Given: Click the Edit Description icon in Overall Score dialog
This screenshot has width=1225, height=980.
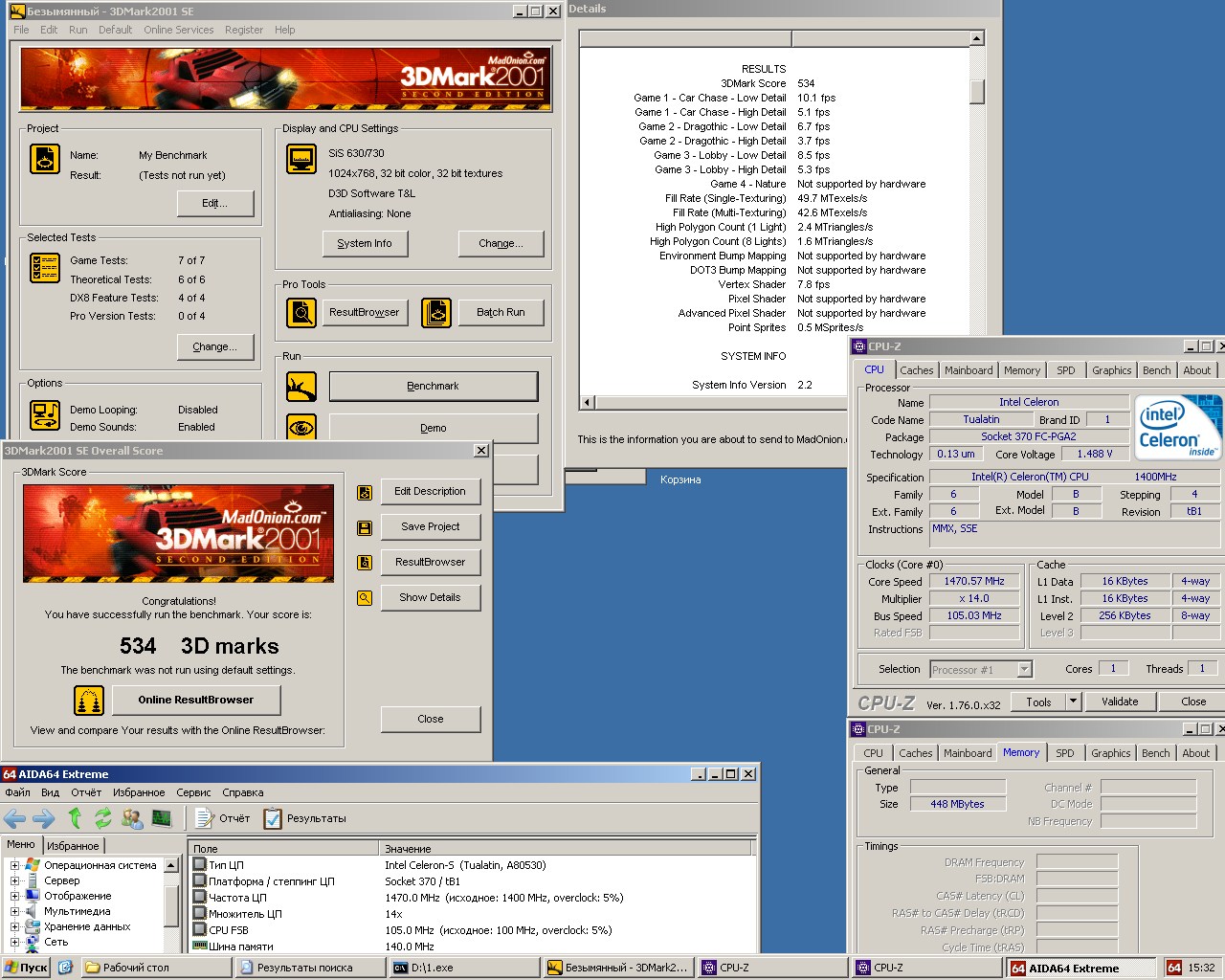Looking at the screenshot, I should (365, 492).
